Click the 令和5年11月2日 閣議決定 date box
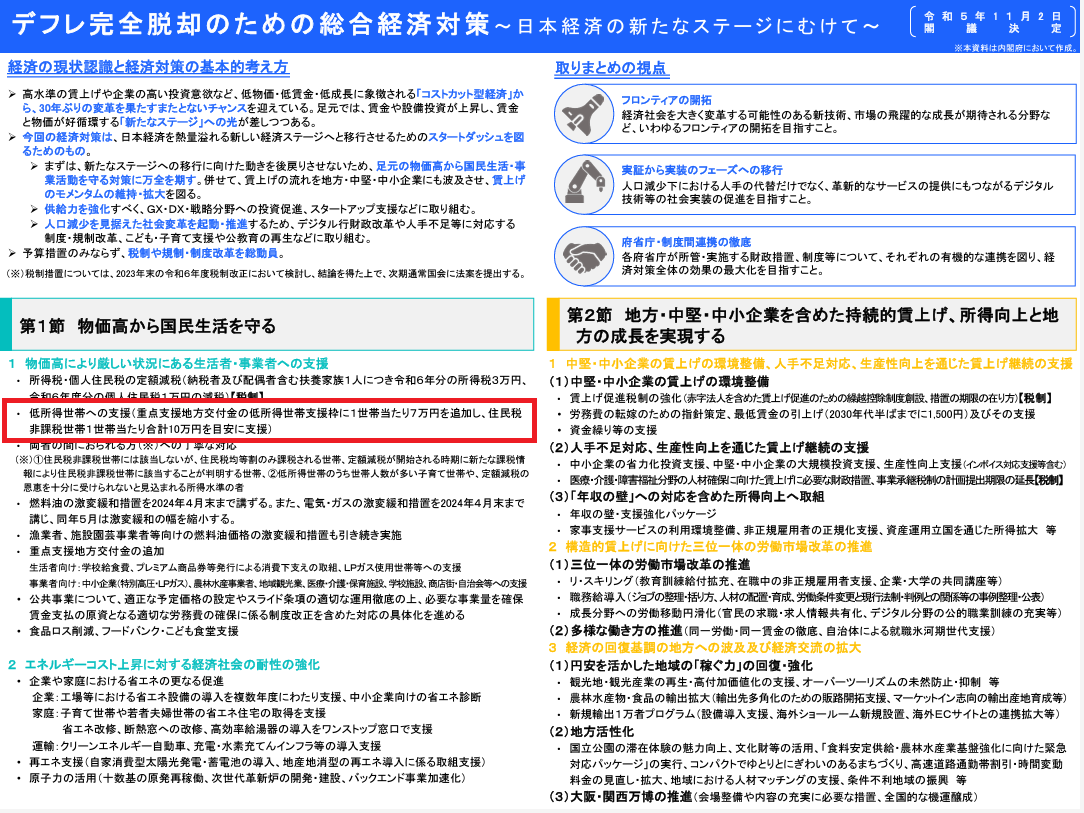The image size is (1084, 813). (994, 24)
